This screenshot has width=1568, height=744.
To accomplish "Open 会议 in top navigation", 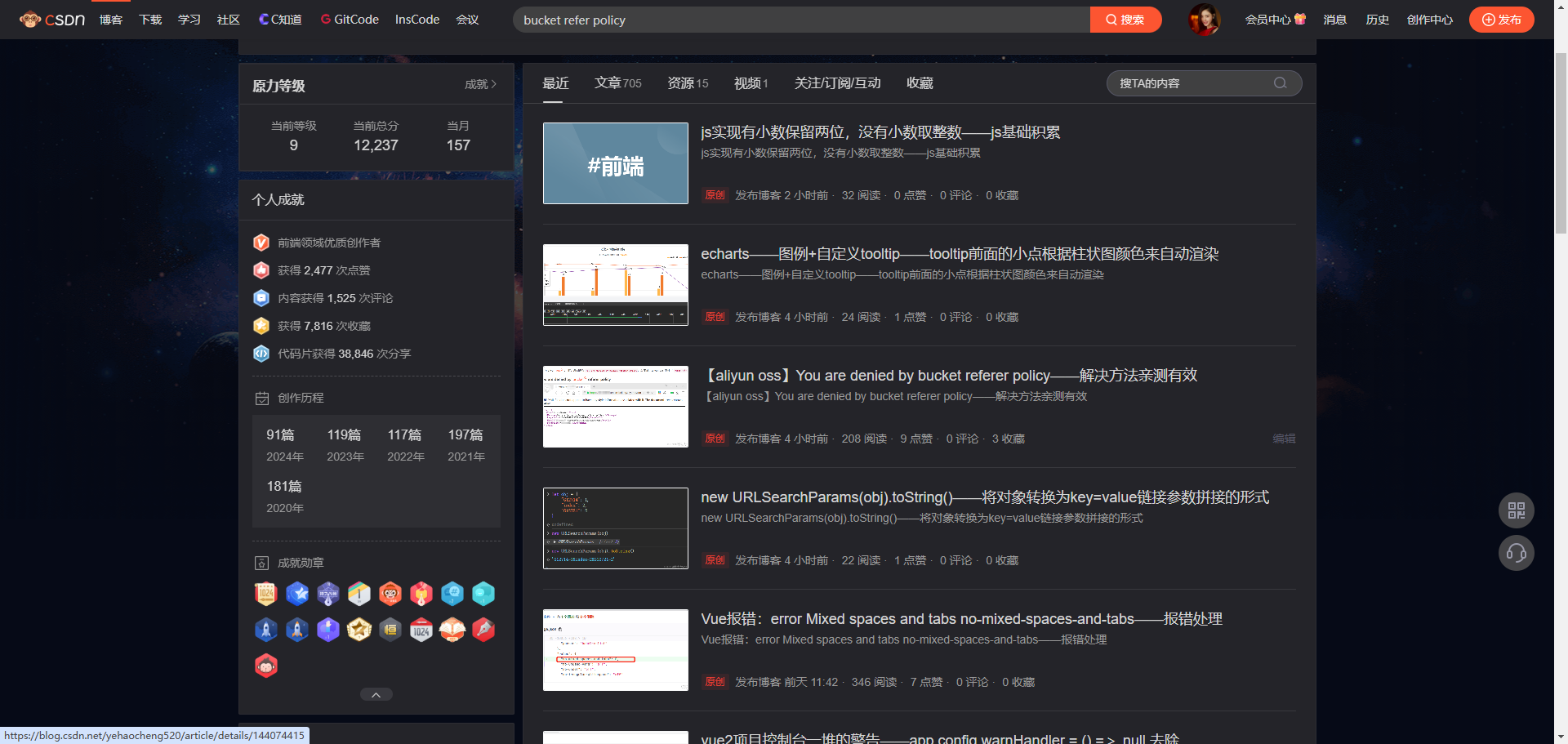I will tap(467, 20).
